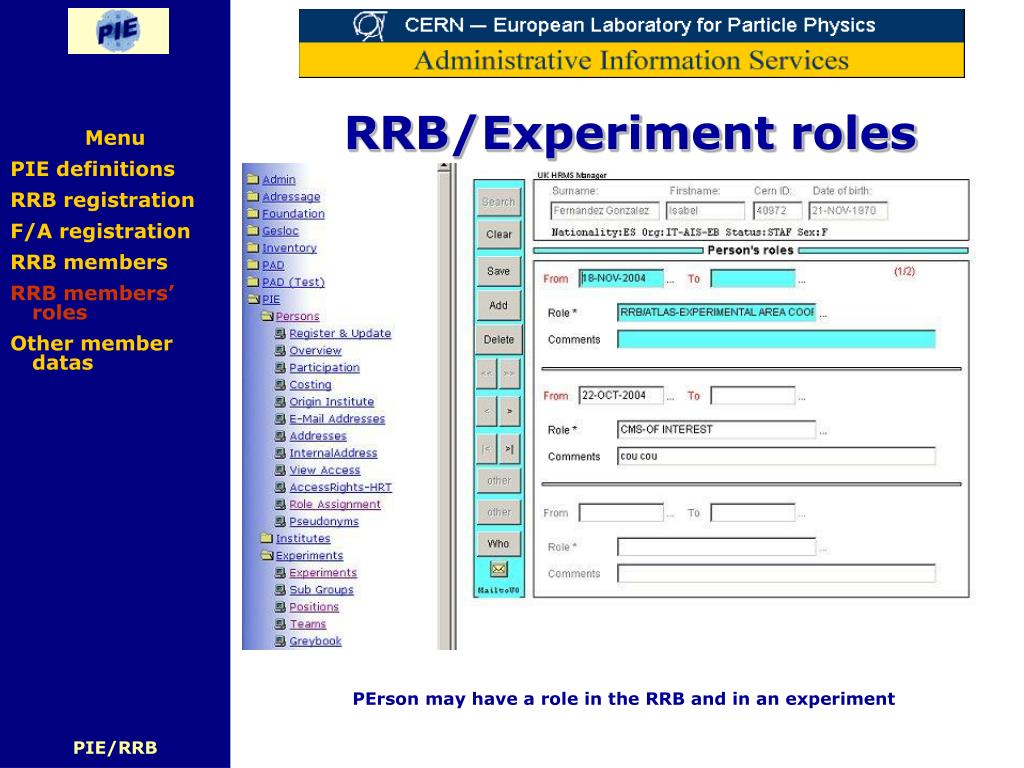Click the Costing page icon
This screenshot has width=1024, height=768.
pos(280,385)
